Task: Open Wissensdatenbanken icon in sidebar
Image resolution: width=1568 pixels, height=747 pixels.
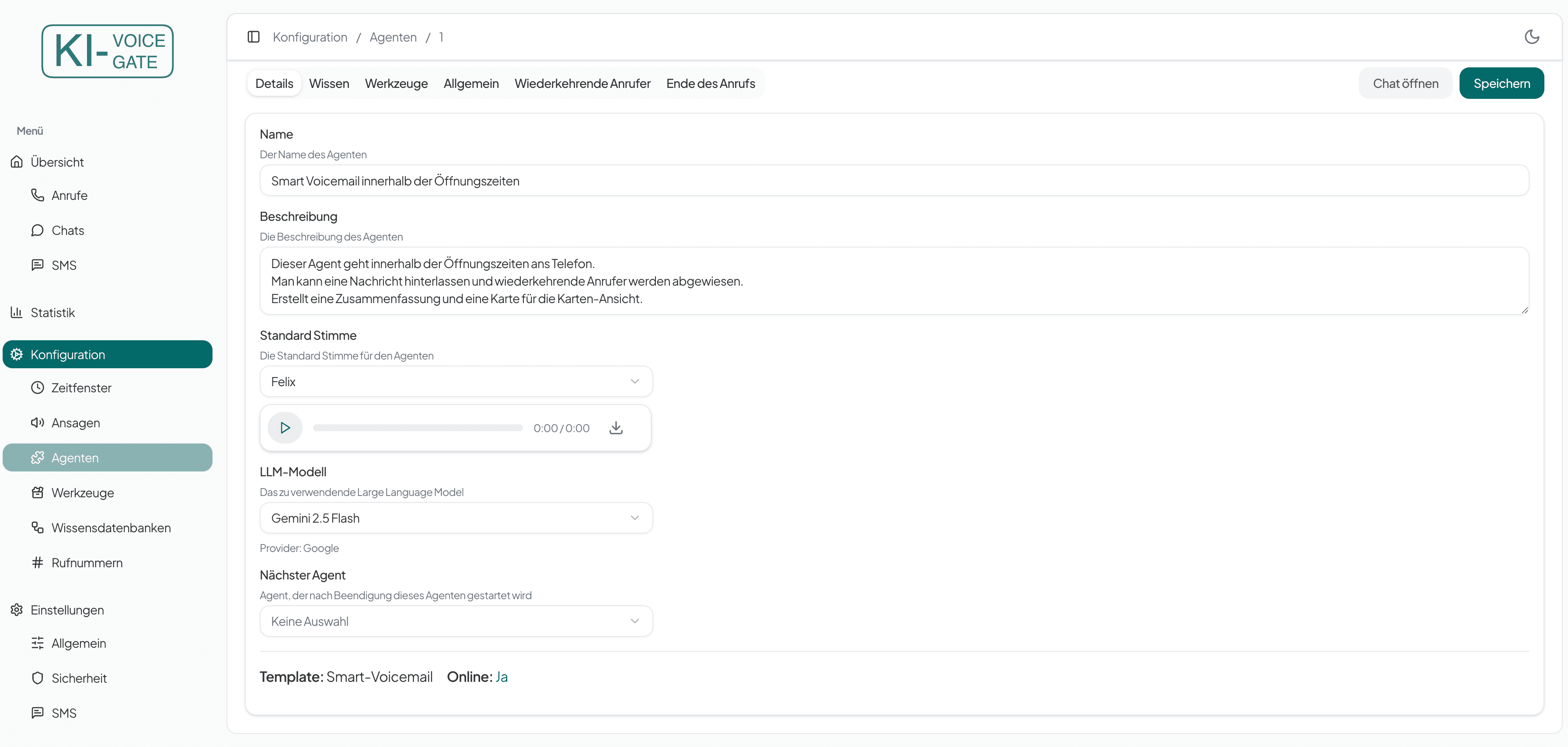Action: [x=38, y=527]
